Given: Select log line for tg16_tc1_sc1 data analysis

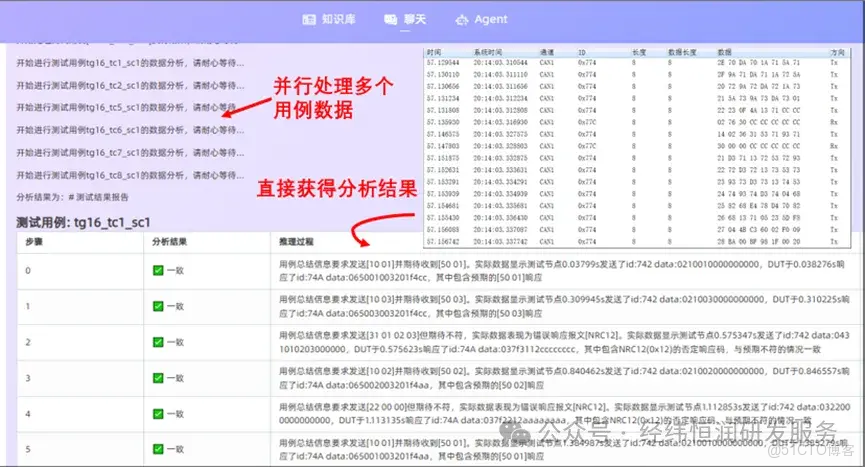Looking at the screenshot, I should (130, 63).
